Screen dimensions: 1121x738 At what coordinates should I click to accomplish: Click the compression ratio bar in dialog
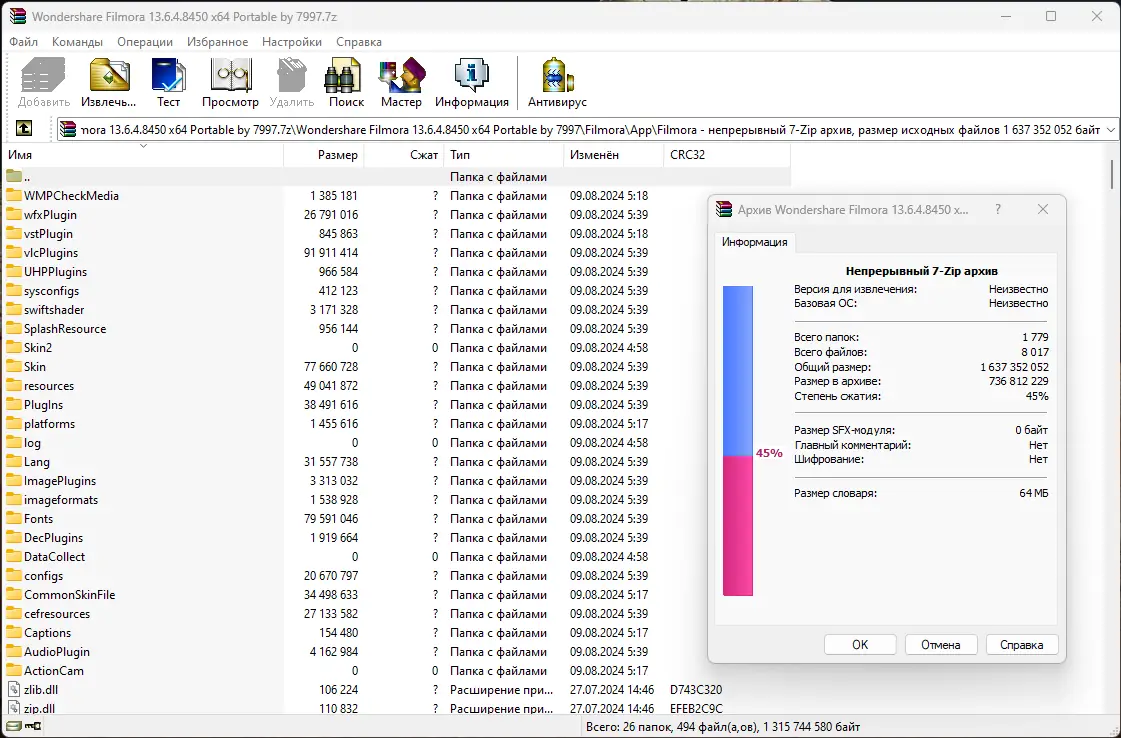[x=738, y=441]
